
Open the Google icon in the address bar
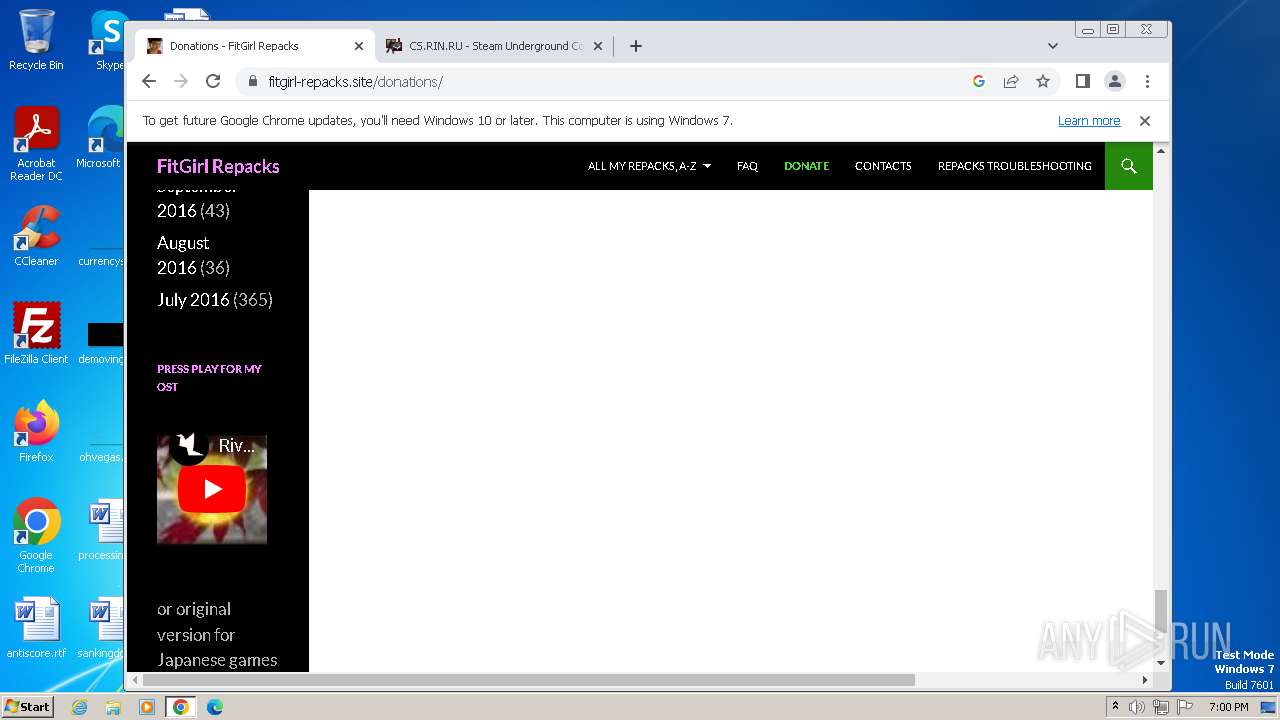[x=979, y=81]
